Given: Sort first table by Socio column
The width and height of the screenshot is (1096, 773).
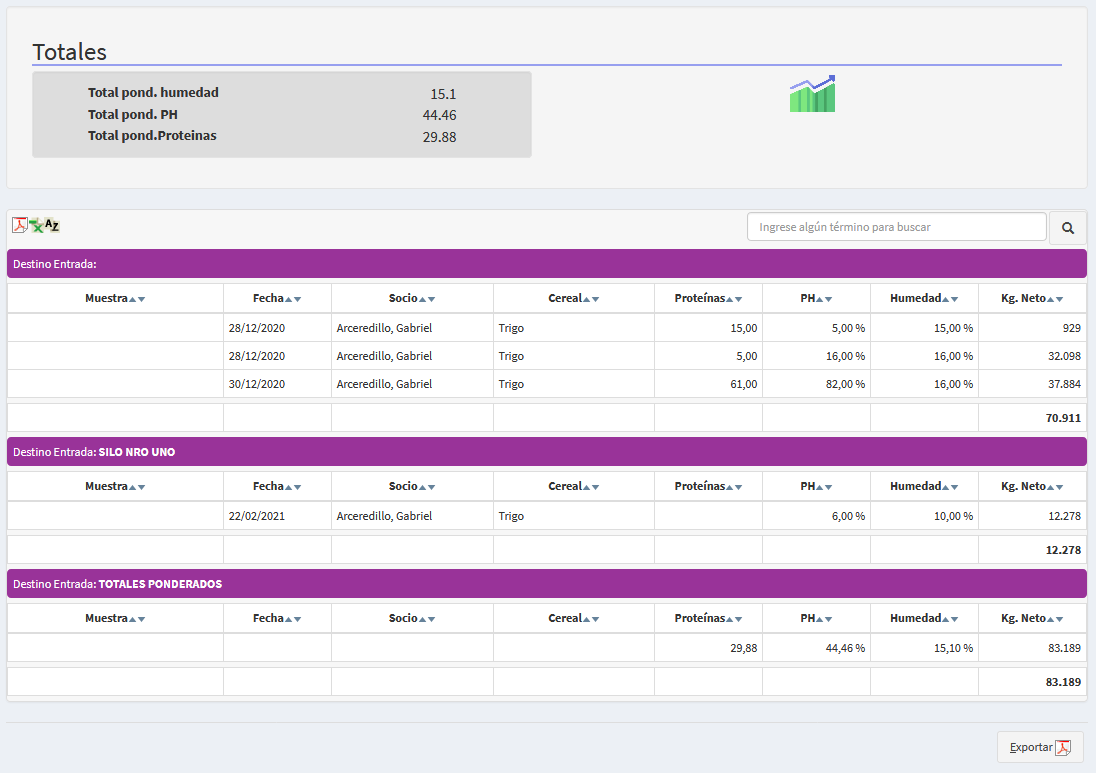Looking at the screenshot, I should pyautogui.click(x=412, y=298).
